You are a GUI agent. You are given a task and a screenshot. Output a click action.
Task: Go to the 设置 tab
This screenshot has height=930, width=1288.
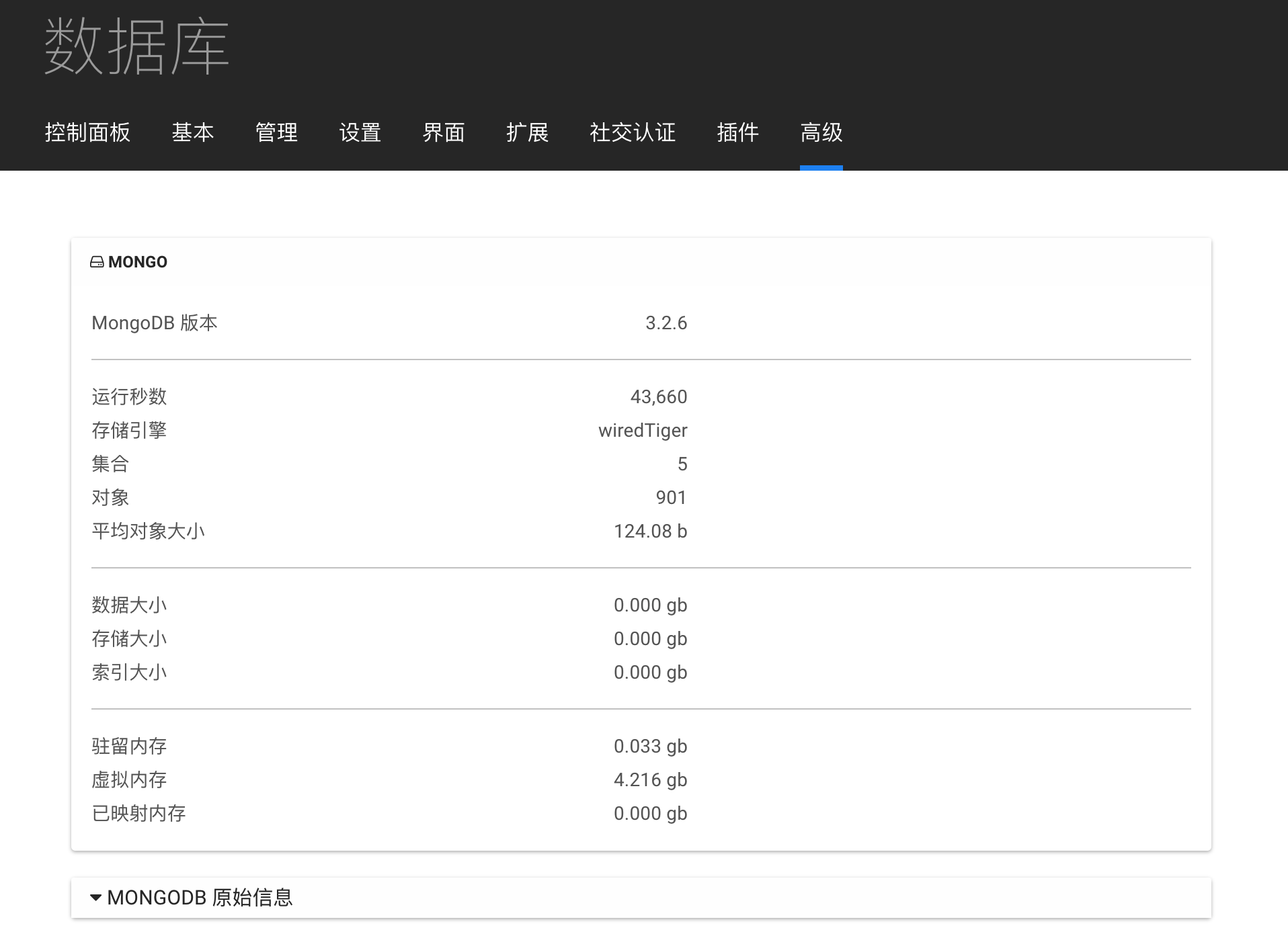(360, 132)
